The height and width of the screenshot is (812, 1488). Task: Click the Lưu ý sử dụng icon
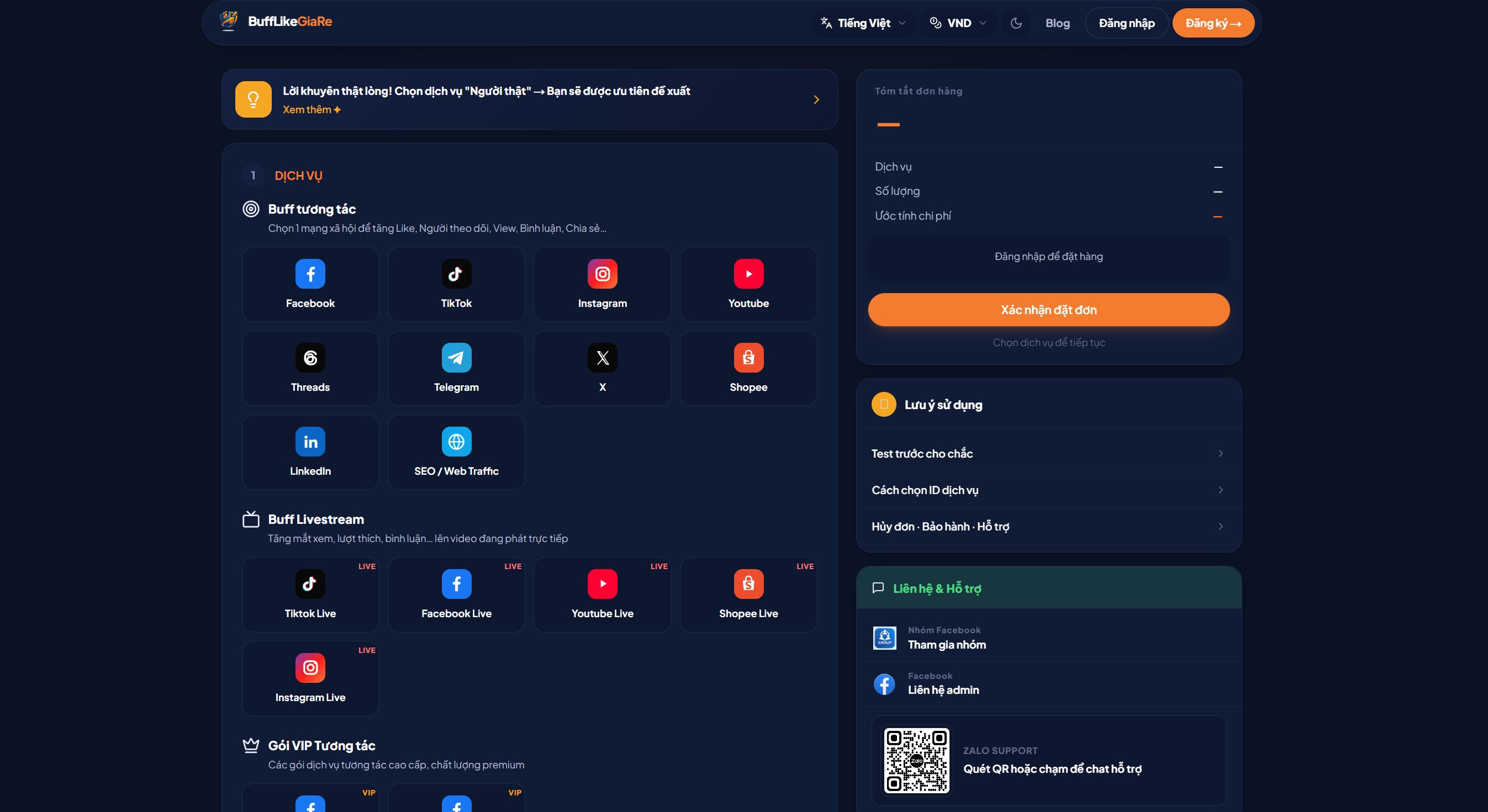coord(884,405)
